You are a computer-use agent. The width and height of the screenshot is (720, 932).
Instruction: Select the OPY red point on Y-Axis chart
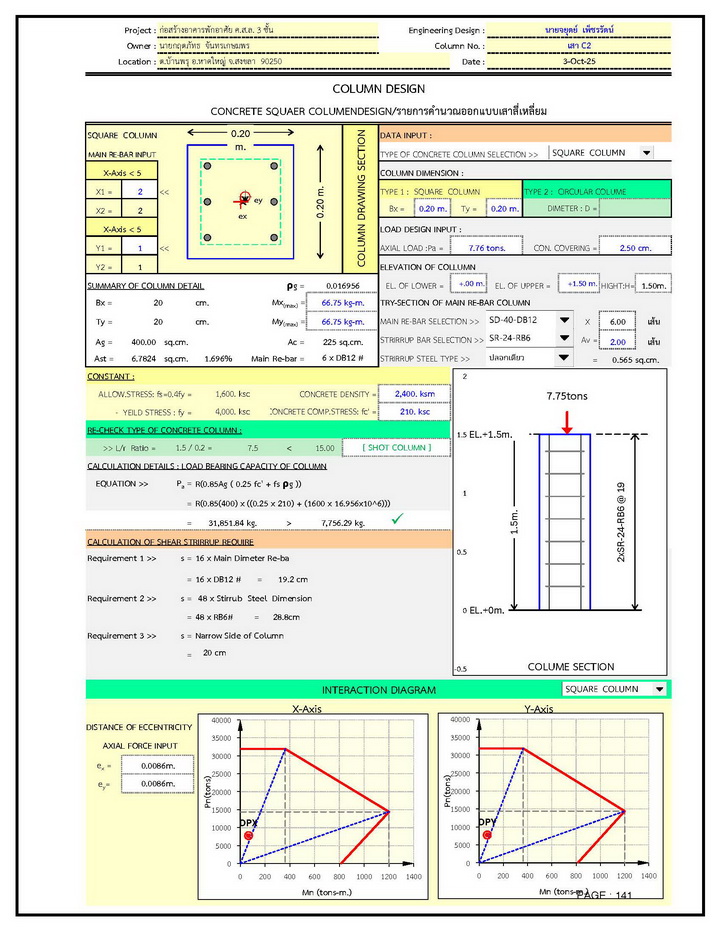pos(487,834)
